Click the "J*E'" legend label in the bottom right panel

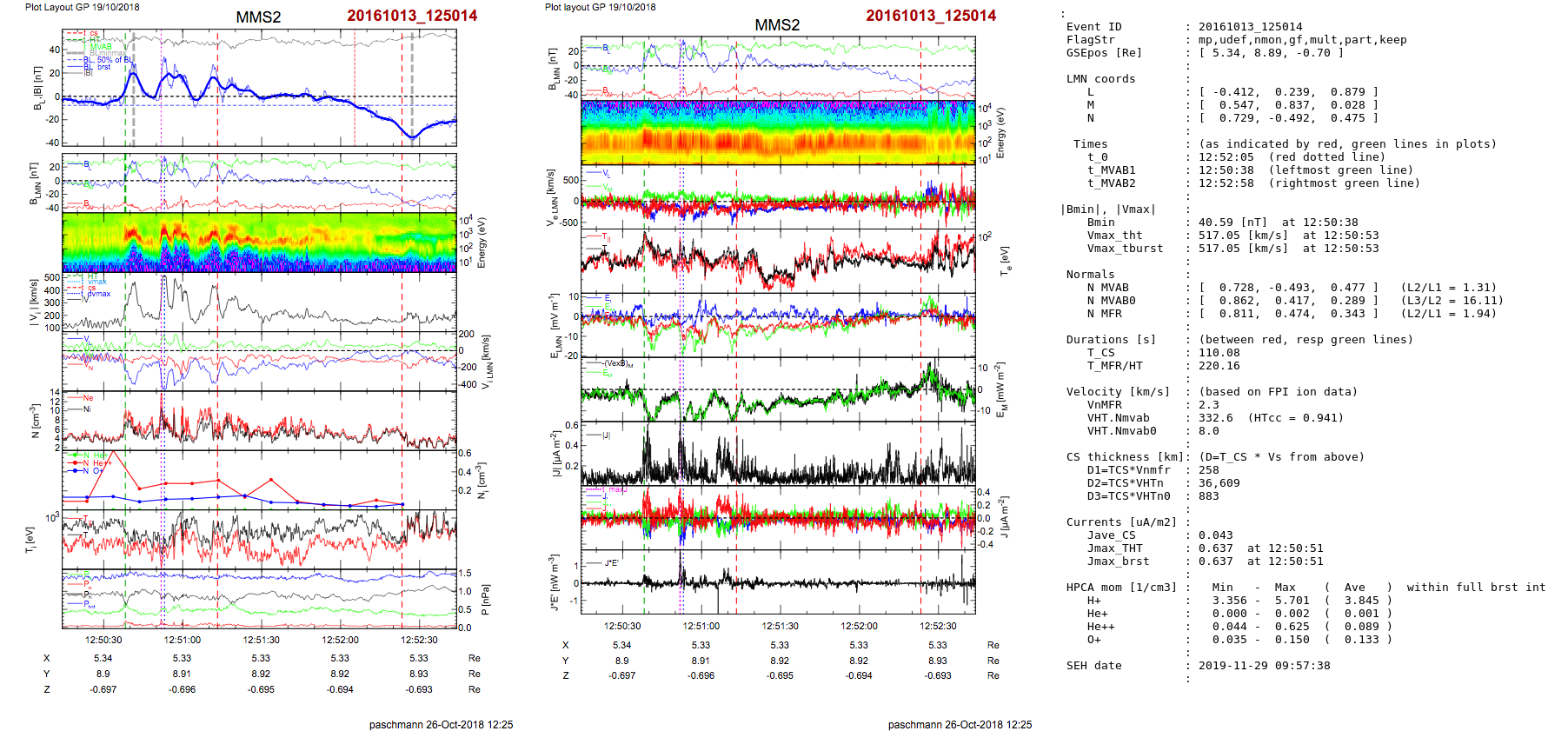point(611,563)
